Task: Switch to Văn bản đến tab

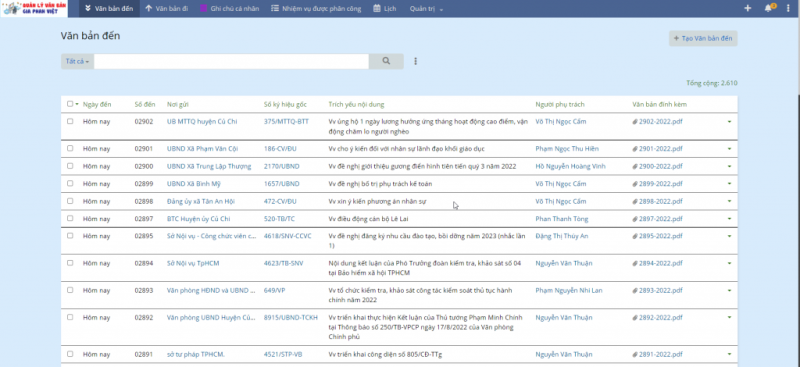Action: (x=109, y=9)
